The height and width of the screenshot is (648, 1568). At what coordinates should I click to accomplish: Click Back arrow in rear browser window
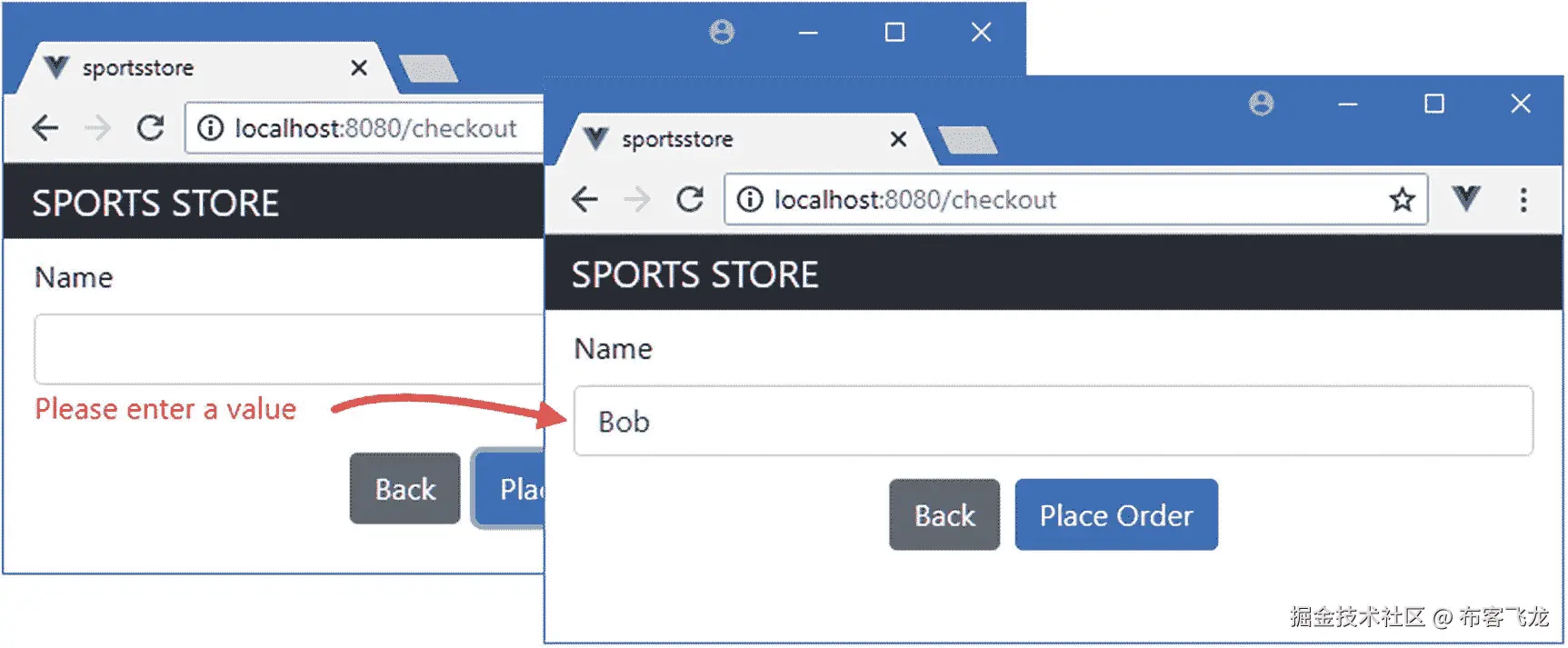click(x=45, y=128)
